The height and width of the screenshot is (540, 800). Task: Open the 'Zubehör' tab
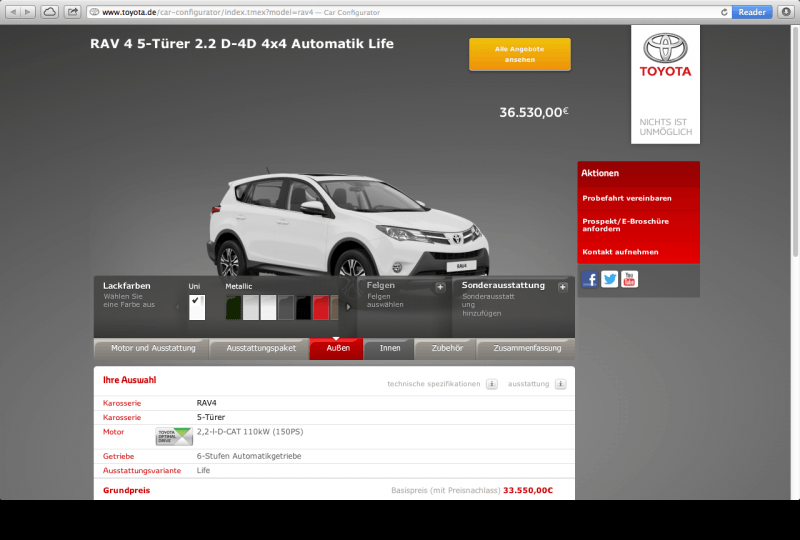click(x=446, y=349)
